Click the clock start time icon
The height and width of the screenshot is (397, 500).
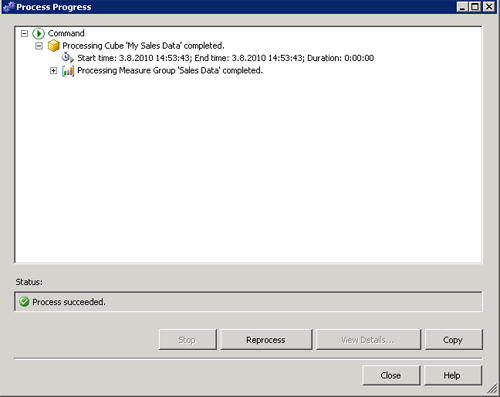tap(67, 58)
